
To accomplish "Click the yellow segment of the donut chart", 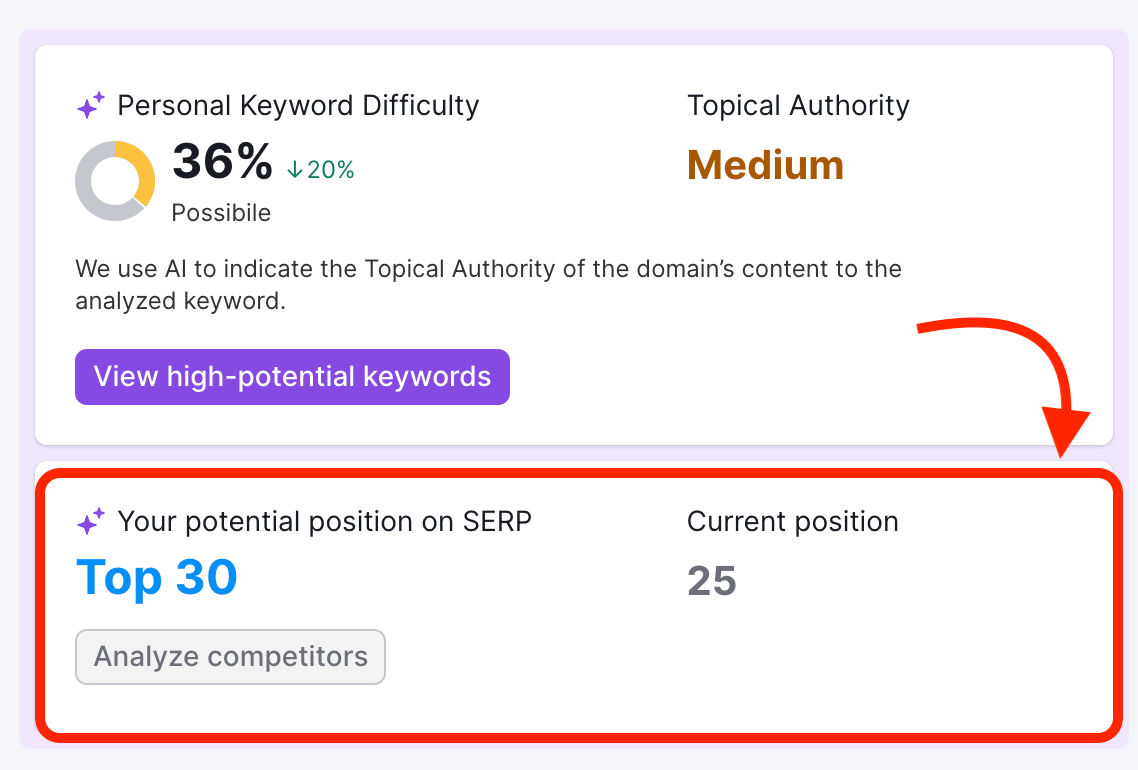I will (141, 170).
